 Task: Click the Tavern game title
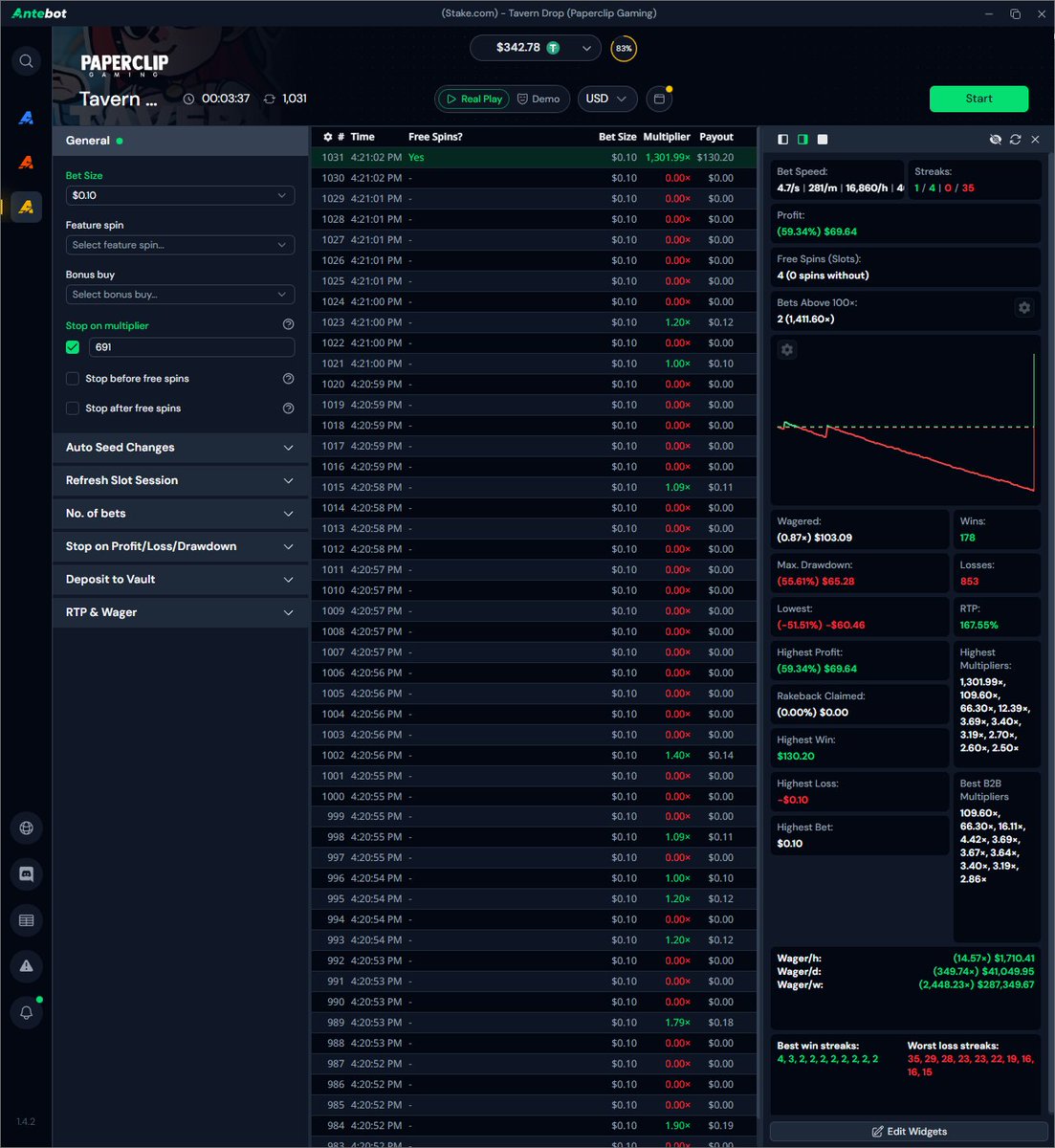click(x=118, y=99)
